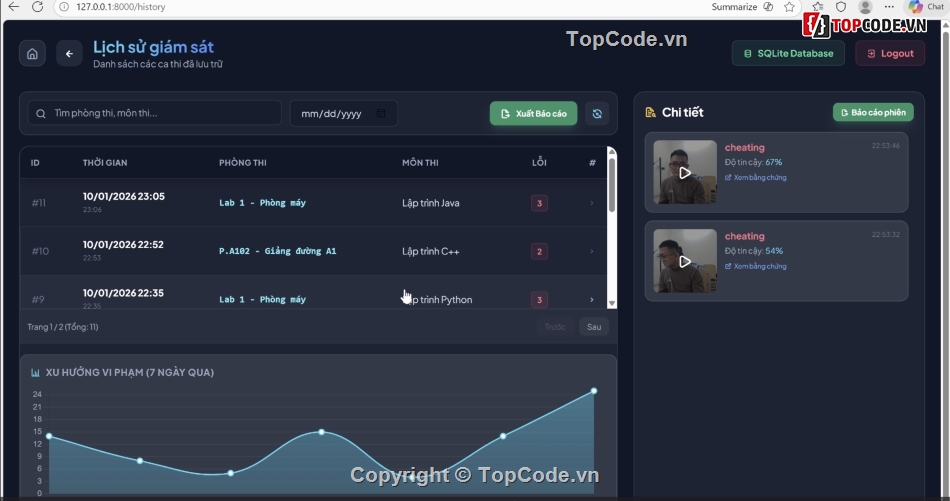950x501 pixels.
Task: Open browser Chat sidebar button
Action: tap(926, 7)
